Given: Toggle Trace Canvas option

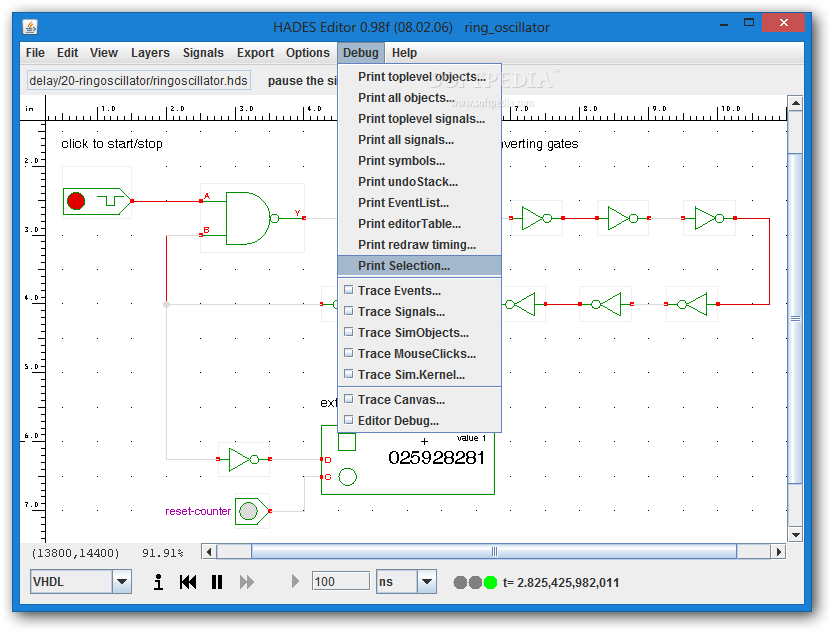Looking at the screenshot, I should tap(419, 400).
